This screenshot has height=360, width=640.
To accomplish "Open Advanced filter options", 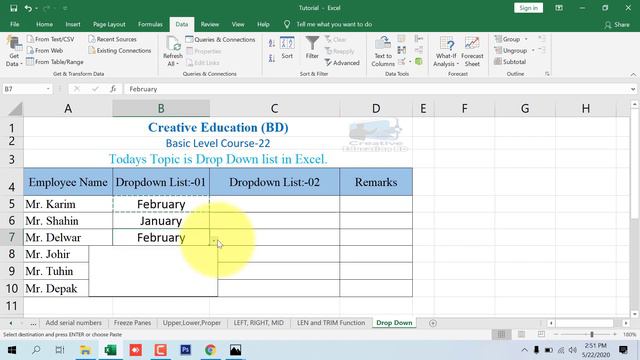I will pos(342,63).
